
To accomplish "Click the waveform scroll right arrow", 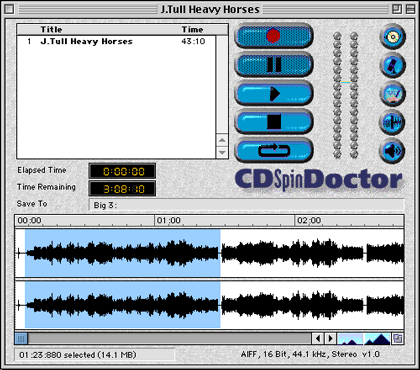I will (330, 339).
